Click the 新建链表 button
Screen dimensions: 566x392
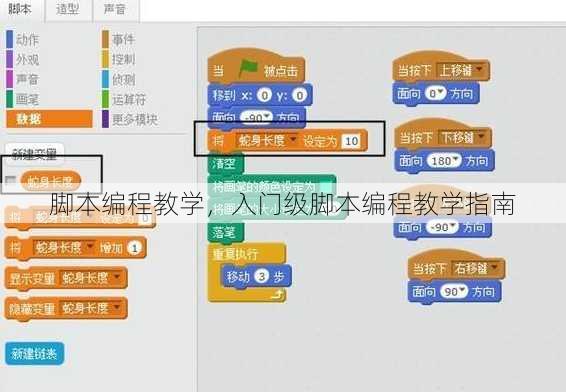click(34, 354)
